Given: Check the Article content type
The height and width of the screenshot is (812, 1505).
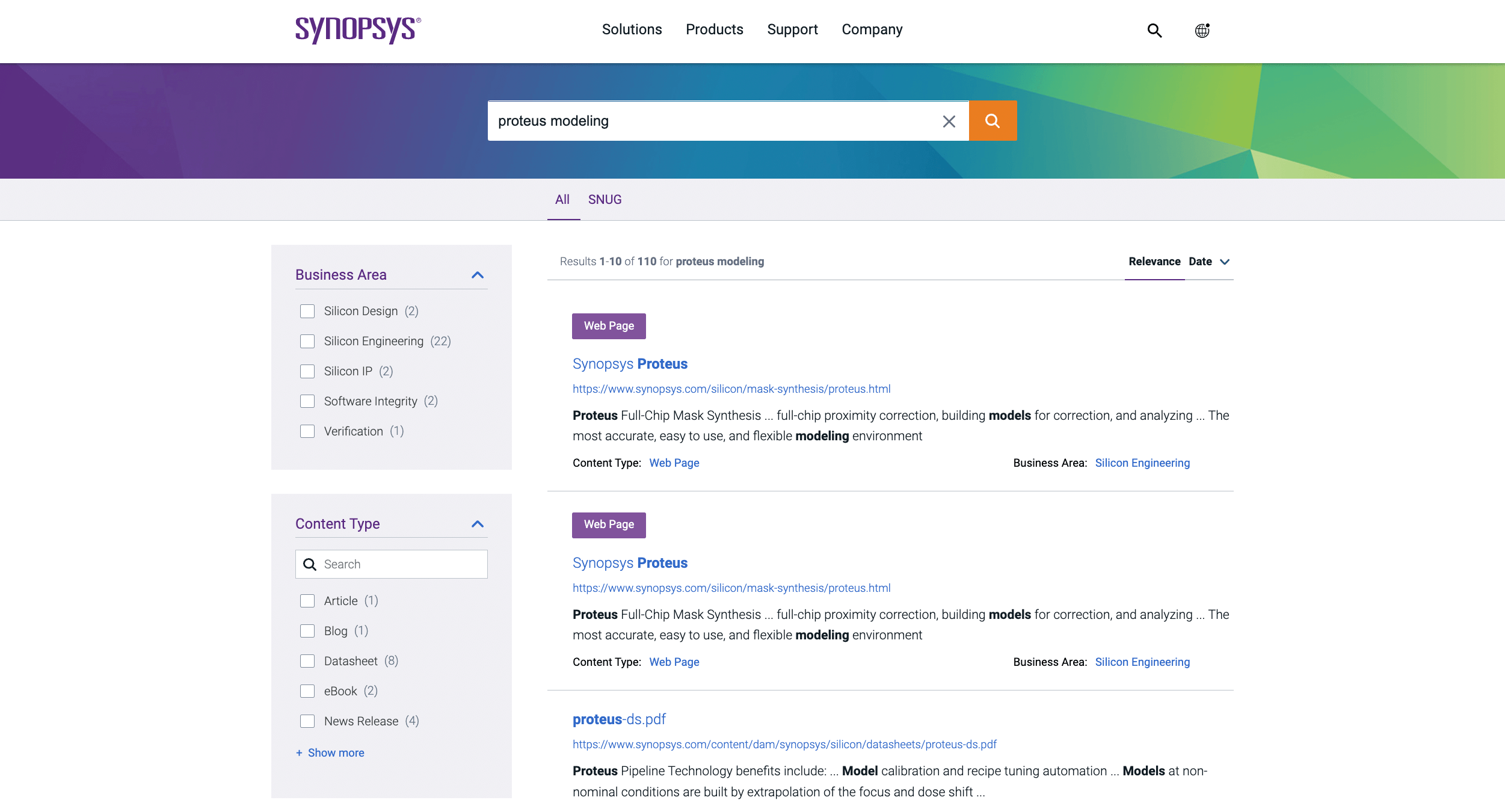Looking at the screenshot, I should click(x=307, y=601).
